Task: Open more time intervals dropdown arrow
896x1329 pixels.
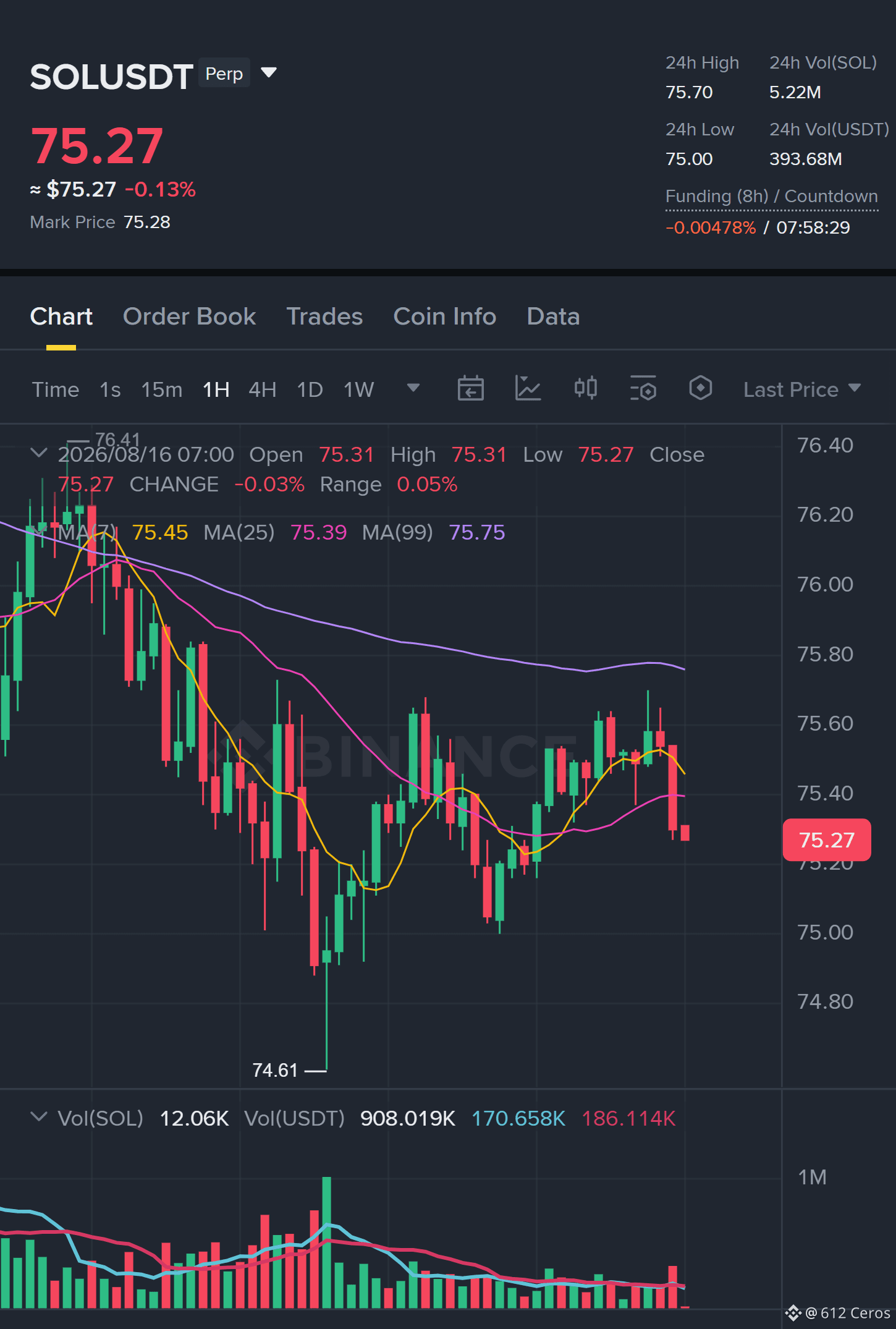Action: click(413, 388)
